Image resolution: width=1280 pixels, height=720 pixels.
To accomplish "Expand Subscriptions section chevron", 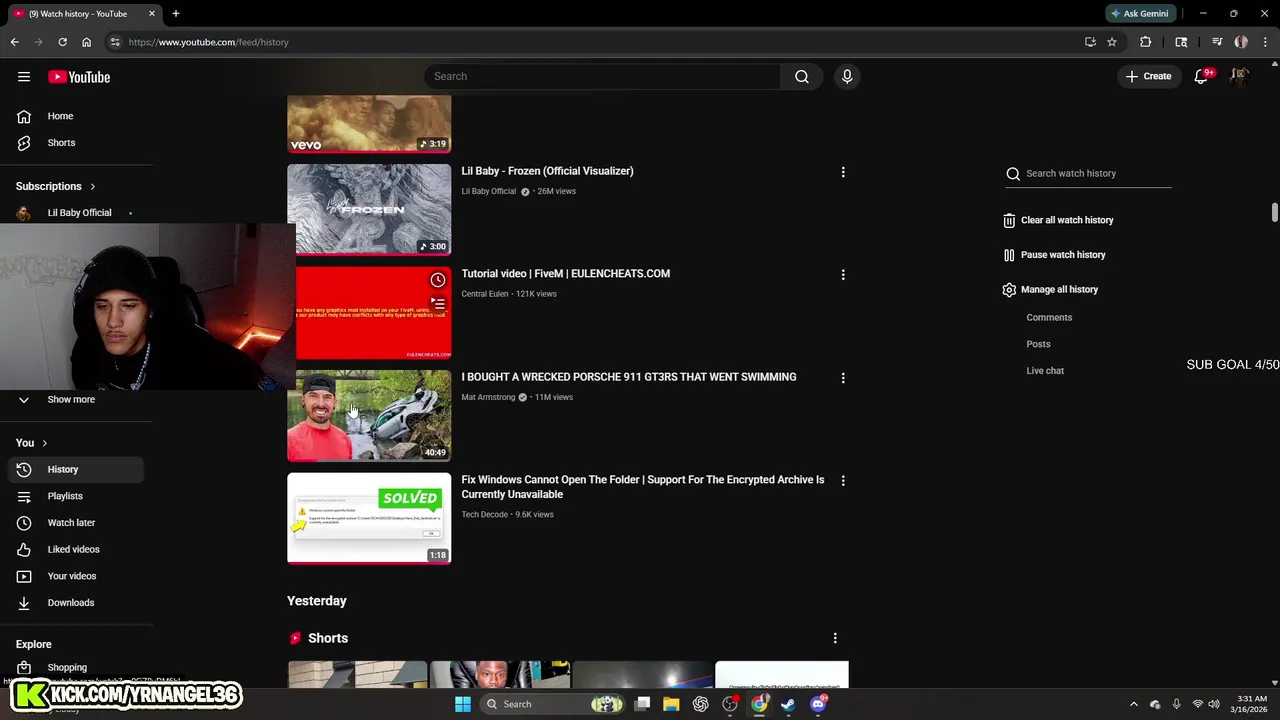I will (x=93, y=186).
